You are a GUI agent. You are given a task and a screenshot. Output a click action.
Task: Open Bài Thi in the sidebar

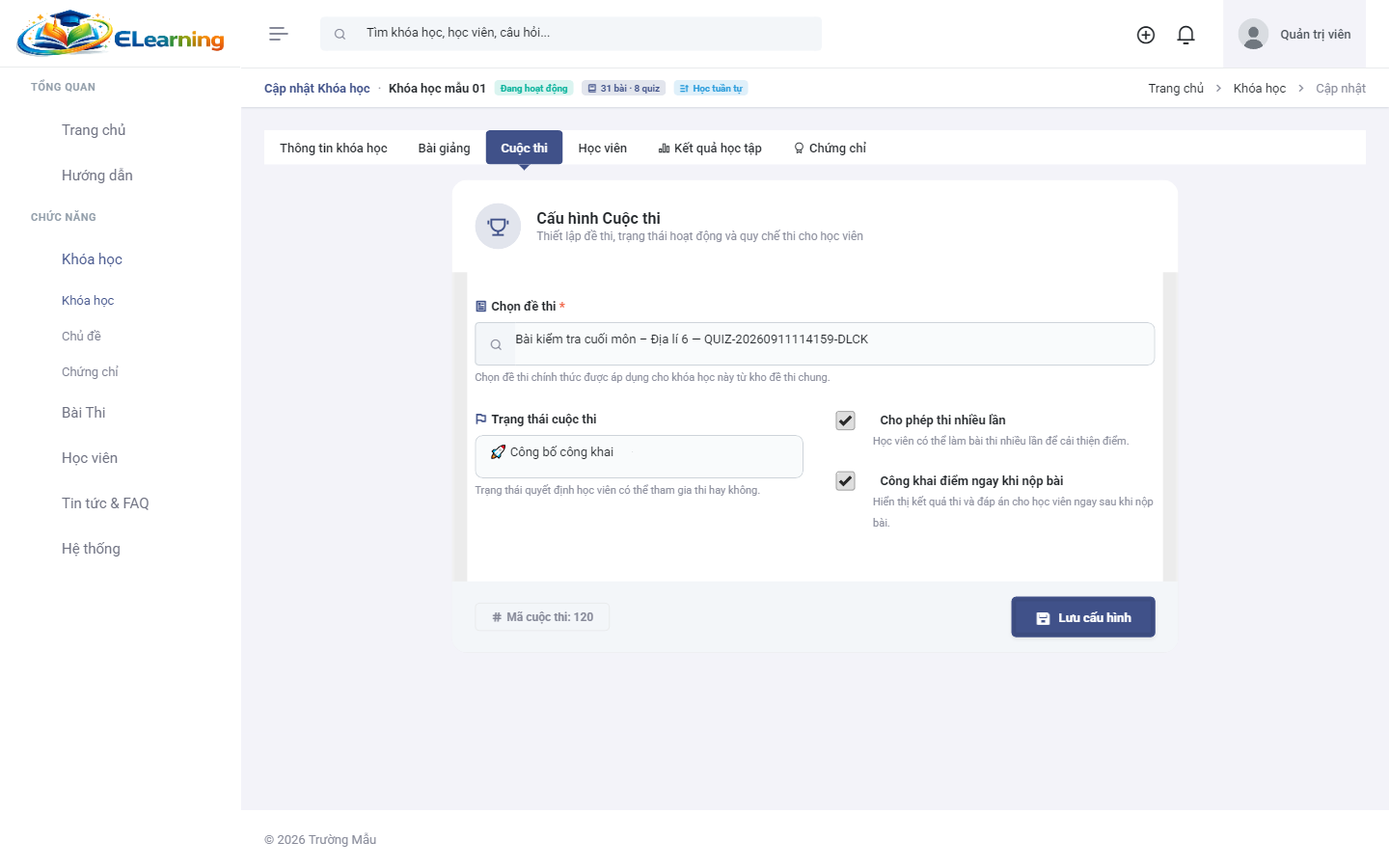coord(84,413)
